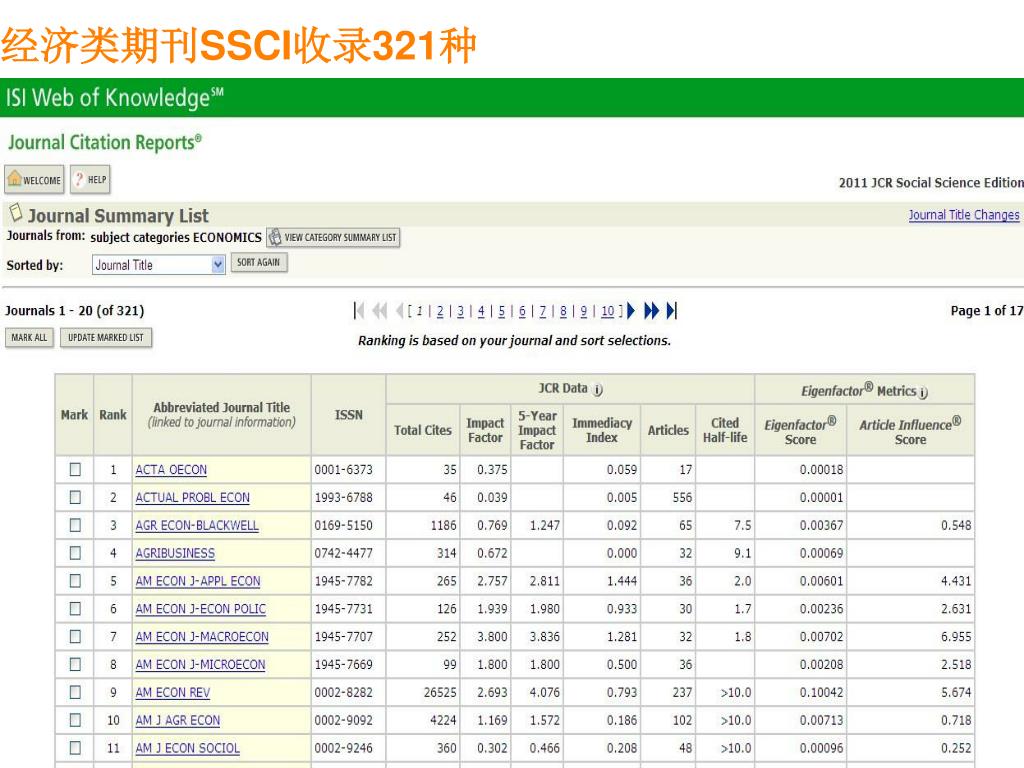Mark the AM ECON J-MACROECON checkbox
Screen dimensions: 1024x768
point(75,636)
